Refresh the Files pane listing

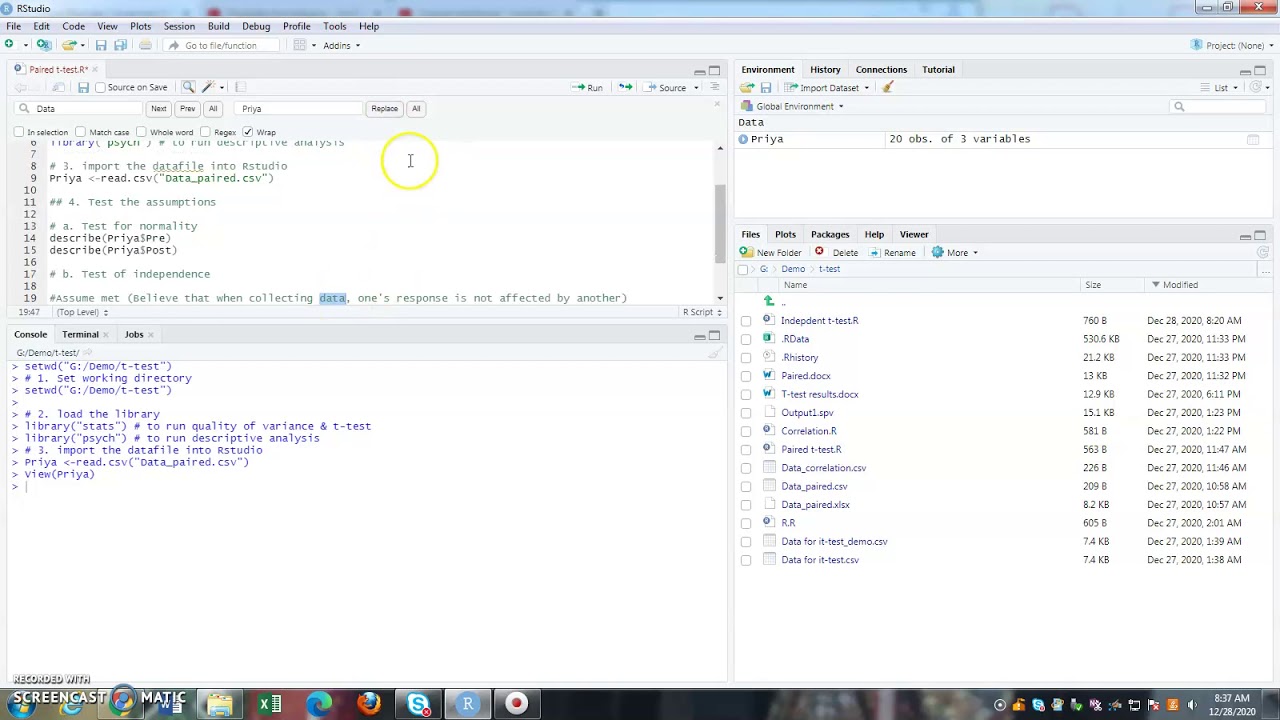click(x=1263, y=253)
